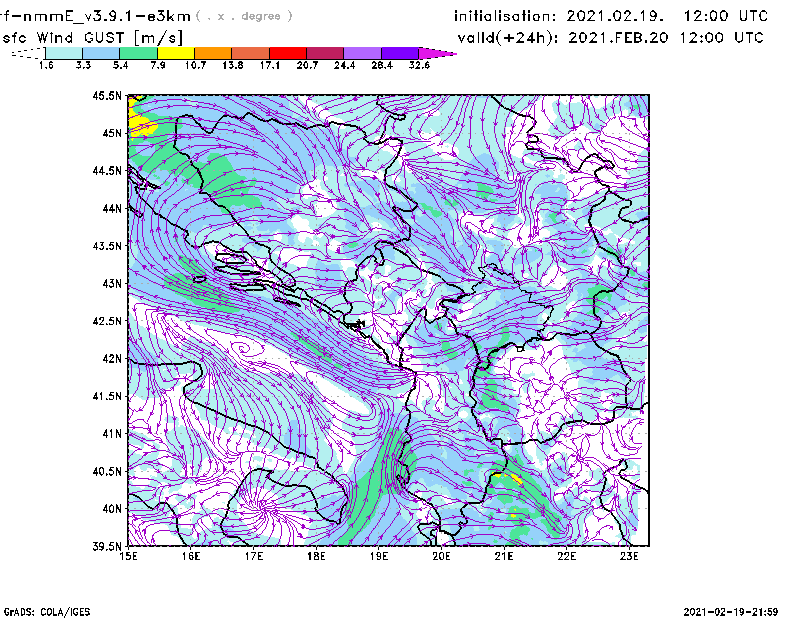Select the green legend color swatch
800x618 pixels.
click(138, 53)
